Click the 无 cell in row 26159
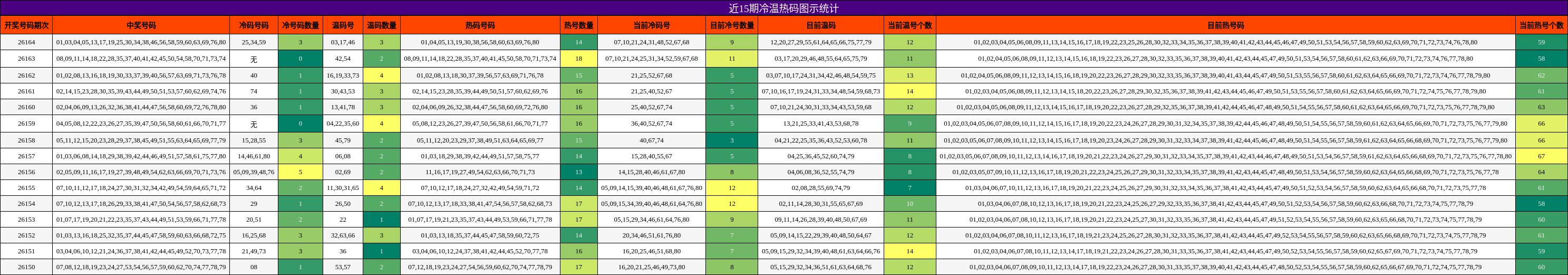Image resolution: width=1568 pixels, height=275 pixels. point(253,123)
